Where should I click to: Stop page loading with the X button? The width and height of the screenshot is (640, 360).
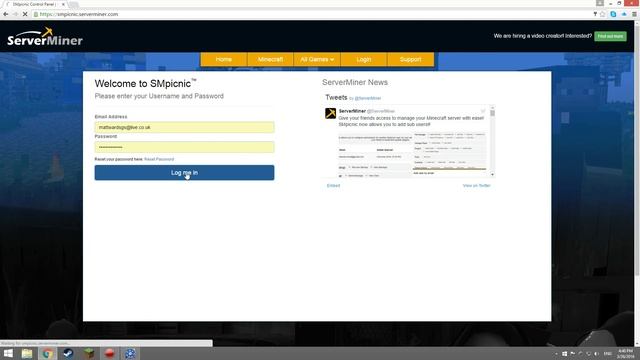pos(25,14)
